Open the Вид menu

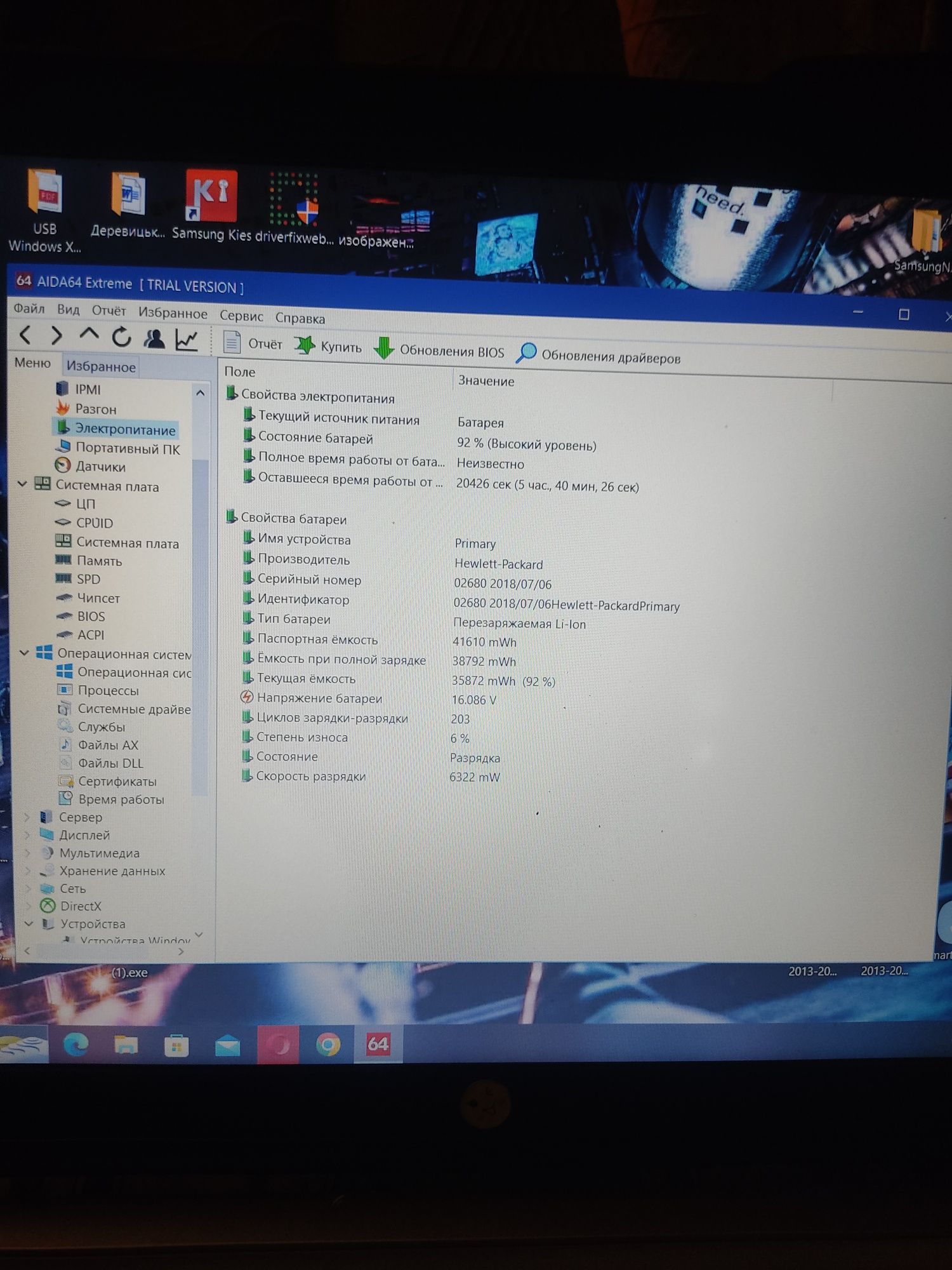pos(68,310)
